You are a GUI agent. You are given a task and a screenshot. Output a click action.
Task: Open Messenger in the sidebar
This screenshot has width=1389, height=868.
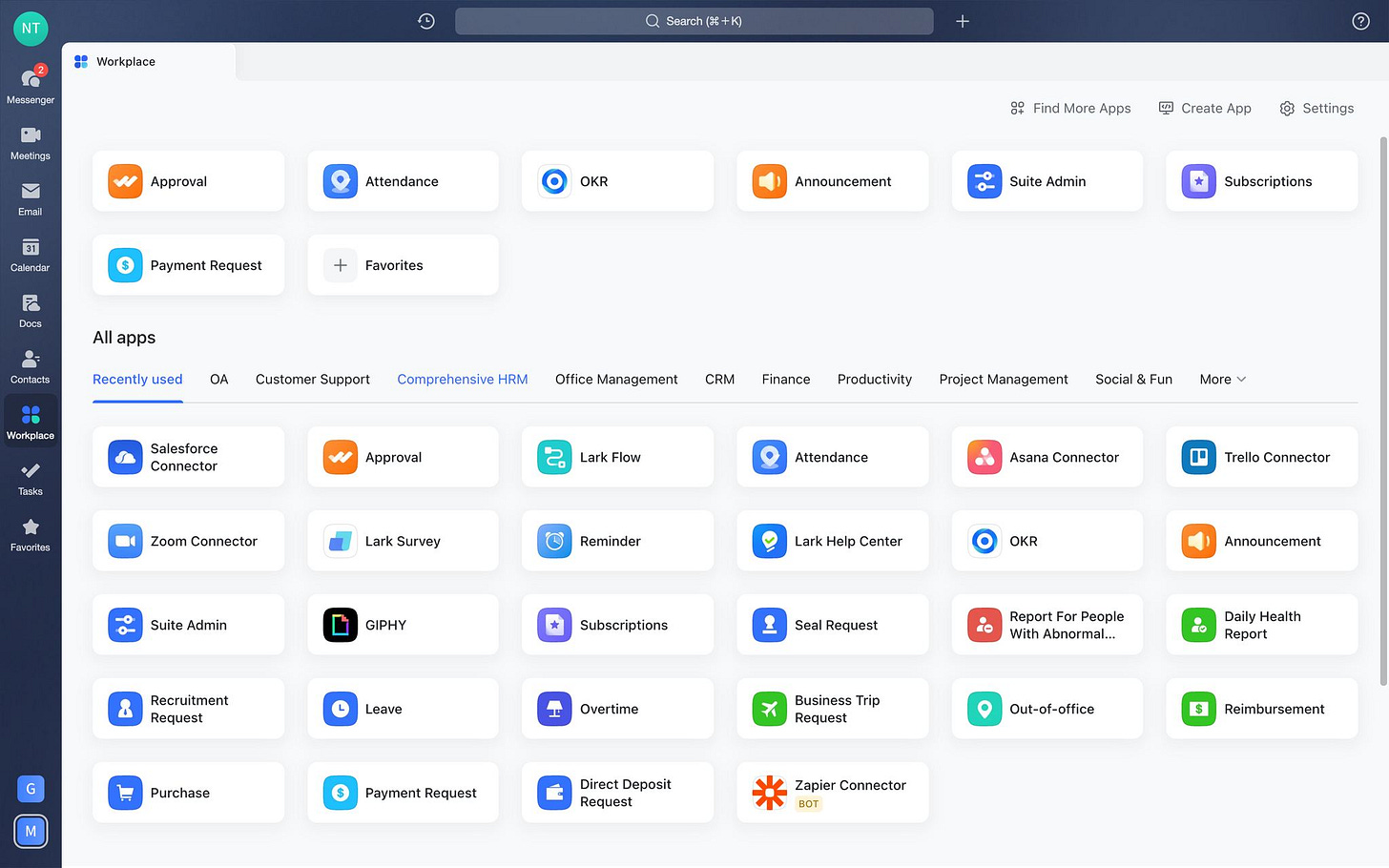coord(31,85)
